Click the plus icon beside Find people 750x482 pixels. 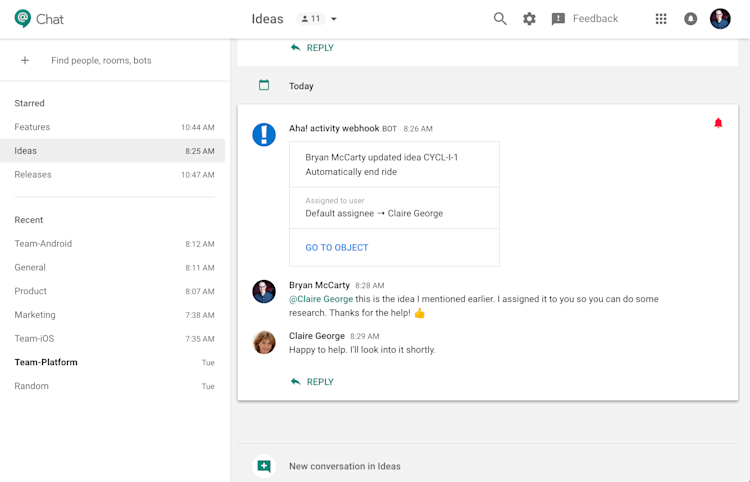click(25, 60)
